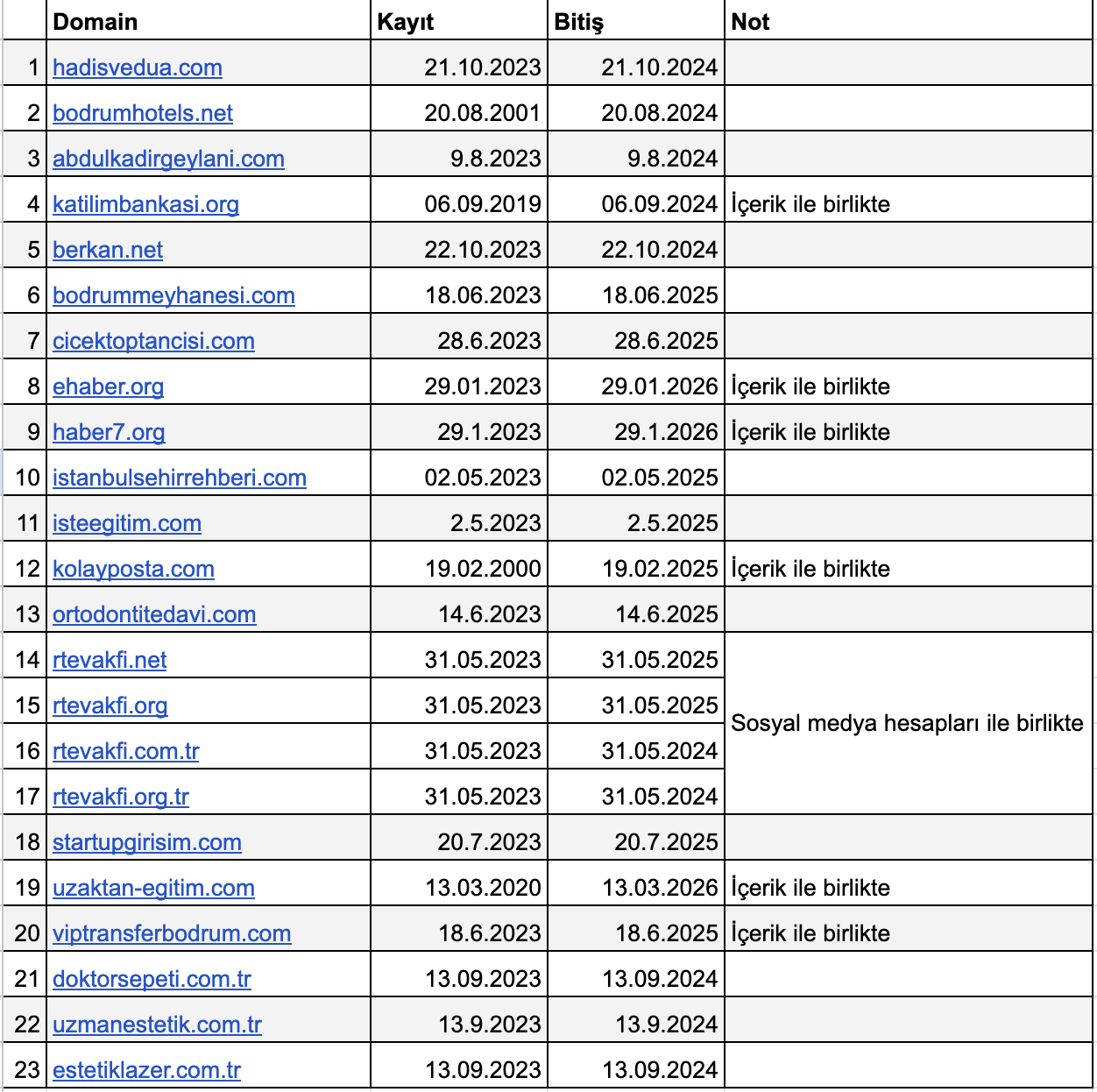Image resolution: width=1097 pixels, height=1092 pixels.
Task: Click the kolayposta.com link
Action: pos(133,569)
